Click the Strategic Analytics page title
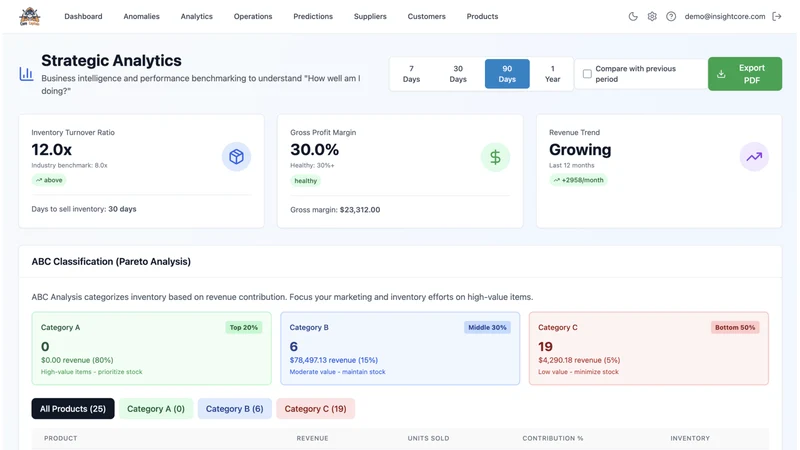 [x=111, y=61]
